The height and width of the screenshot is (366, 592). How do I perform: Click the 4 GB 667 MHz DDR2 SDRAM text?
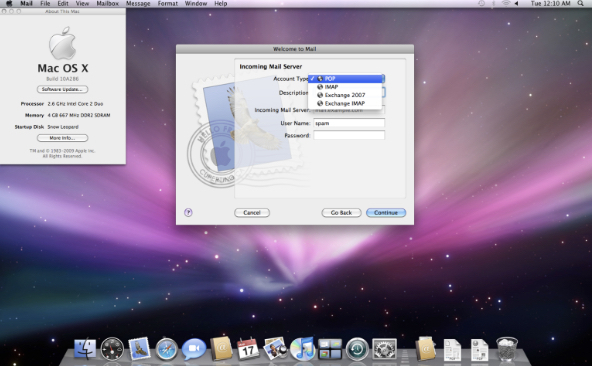tap(79, 115)
